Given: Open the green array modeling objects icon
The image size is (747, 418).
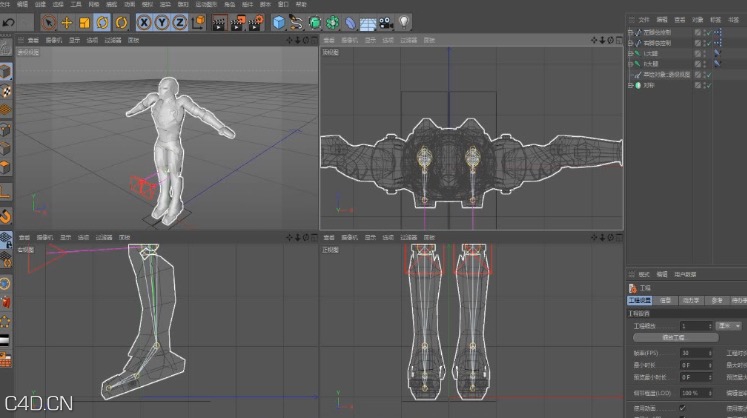Looking at the screenshot, I should pos(333,22).
